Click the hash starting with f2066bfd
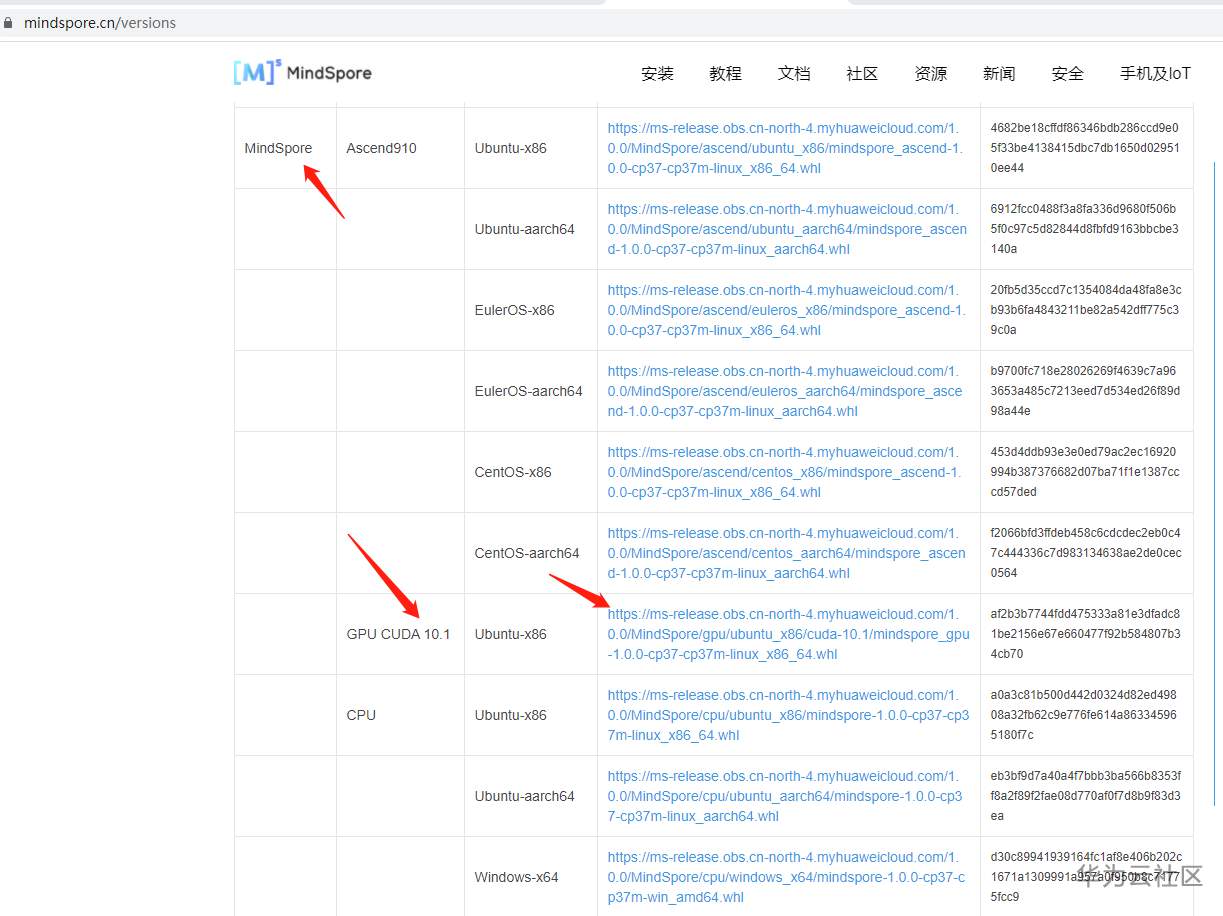This screenshot has width=1223, height=916. click(1085, 553)
